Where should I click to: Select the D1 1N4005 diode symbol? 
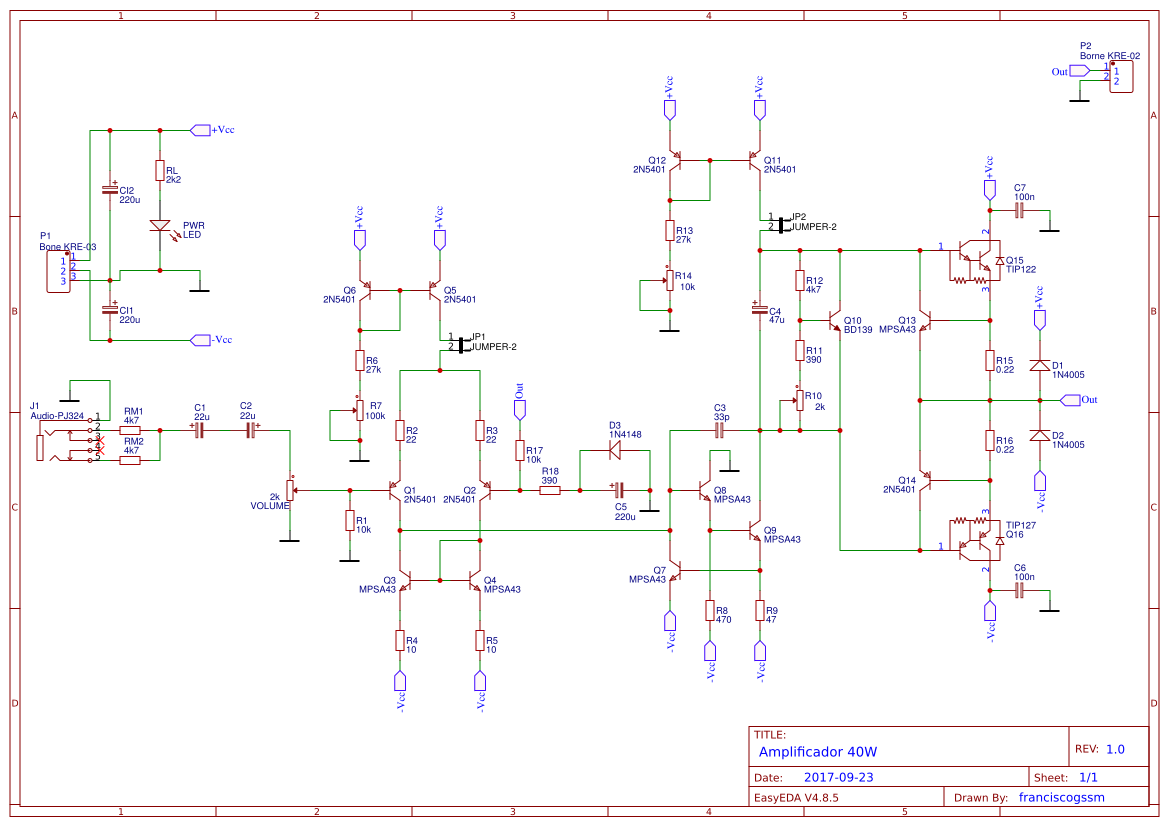1040,363
